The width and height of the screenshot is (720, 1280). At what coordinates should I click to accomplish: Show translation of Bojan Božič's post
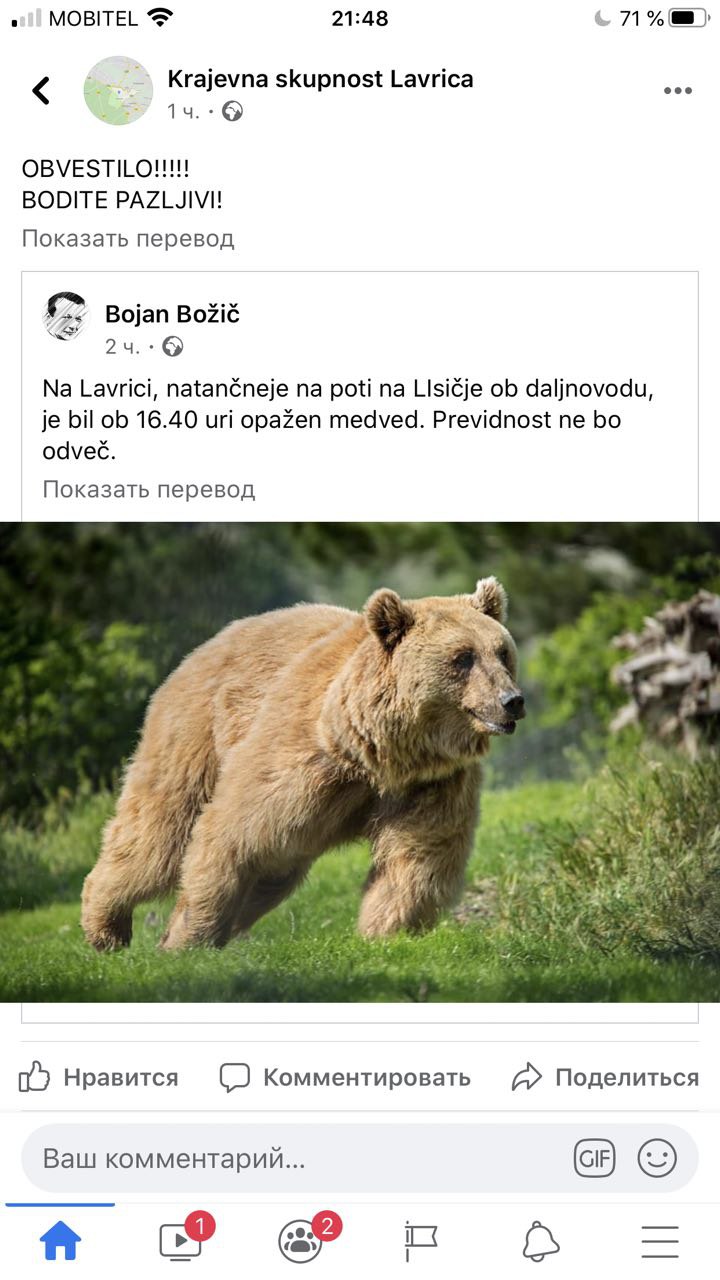tap(148, 489)
